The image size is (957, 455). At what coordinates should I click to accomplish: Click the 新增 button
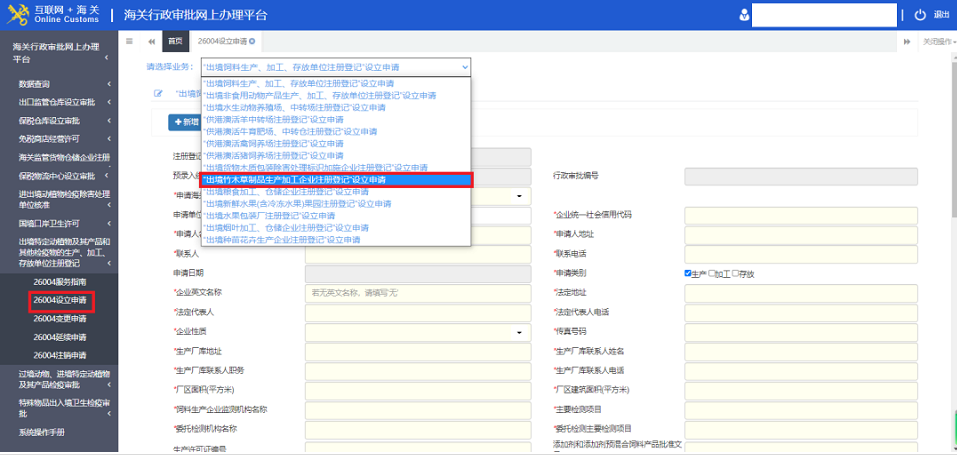(187, 121)
